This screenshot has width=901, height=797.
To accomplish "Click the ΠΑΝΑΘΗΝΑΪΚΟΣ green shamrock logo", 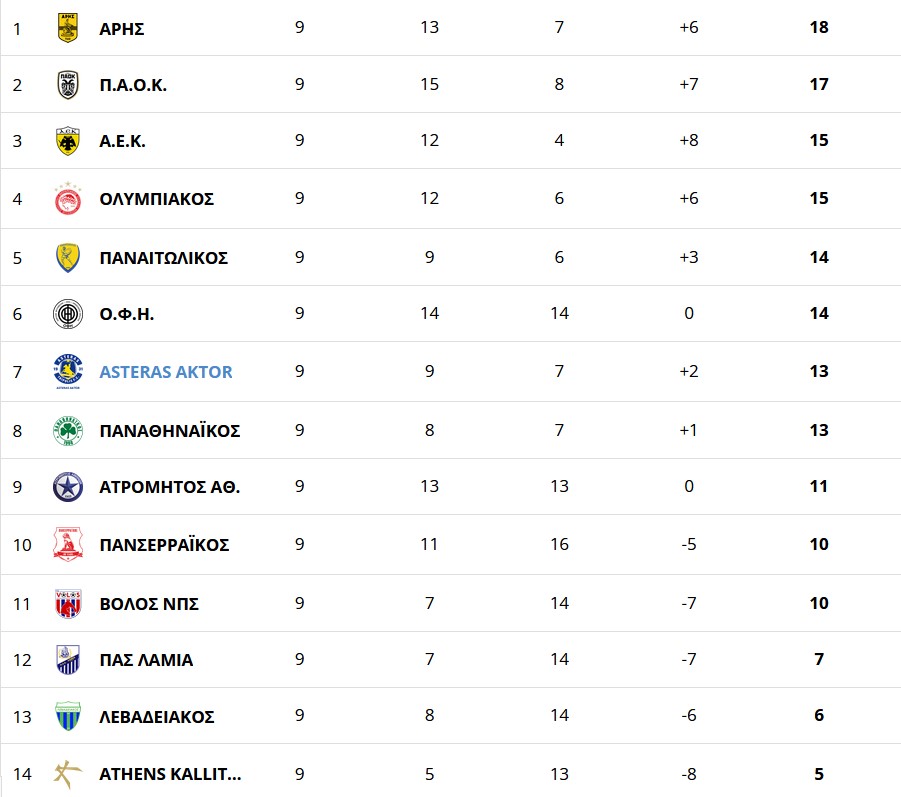I will point(68,430).
